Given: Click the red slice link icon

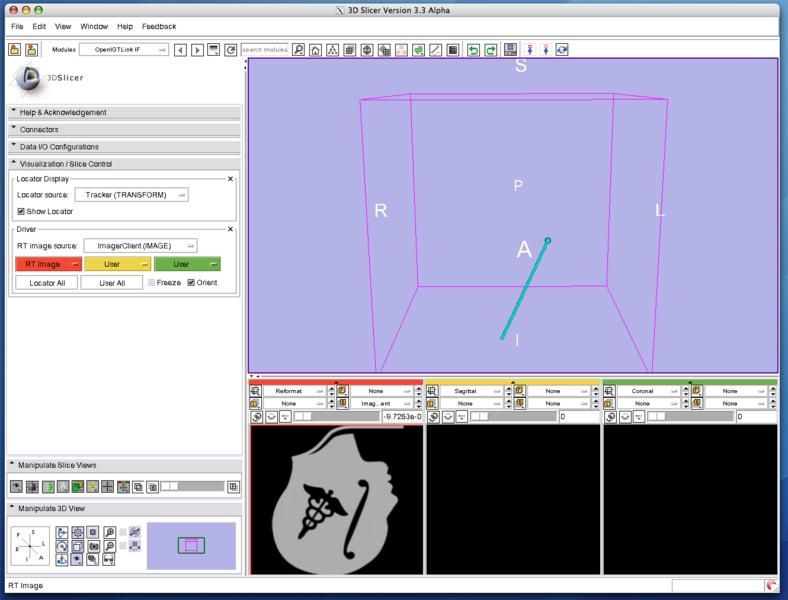Looking at the screenshot, I should pos(256,417).
